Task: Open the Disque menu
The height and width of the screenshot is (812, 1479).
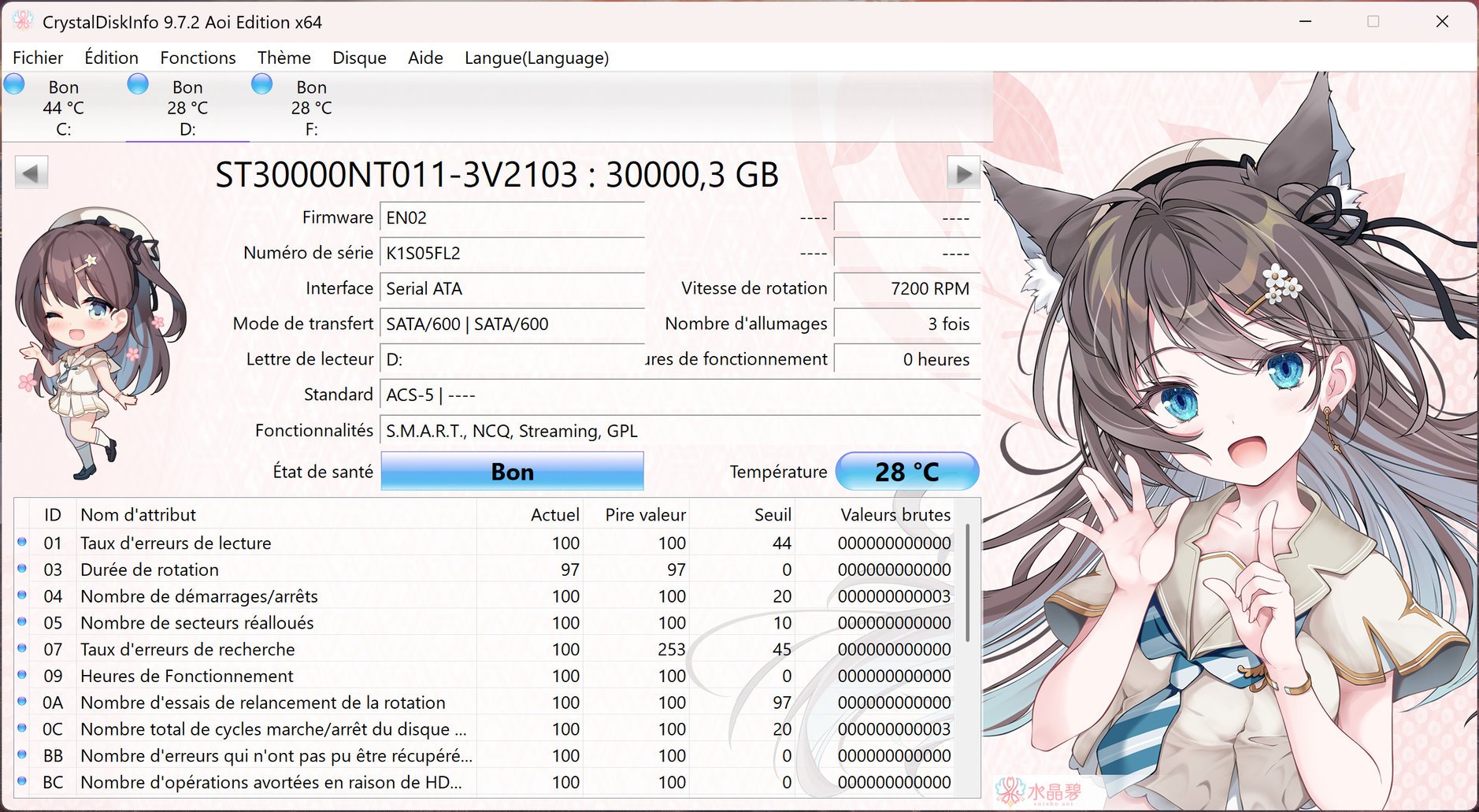Action: coord(359,57)
